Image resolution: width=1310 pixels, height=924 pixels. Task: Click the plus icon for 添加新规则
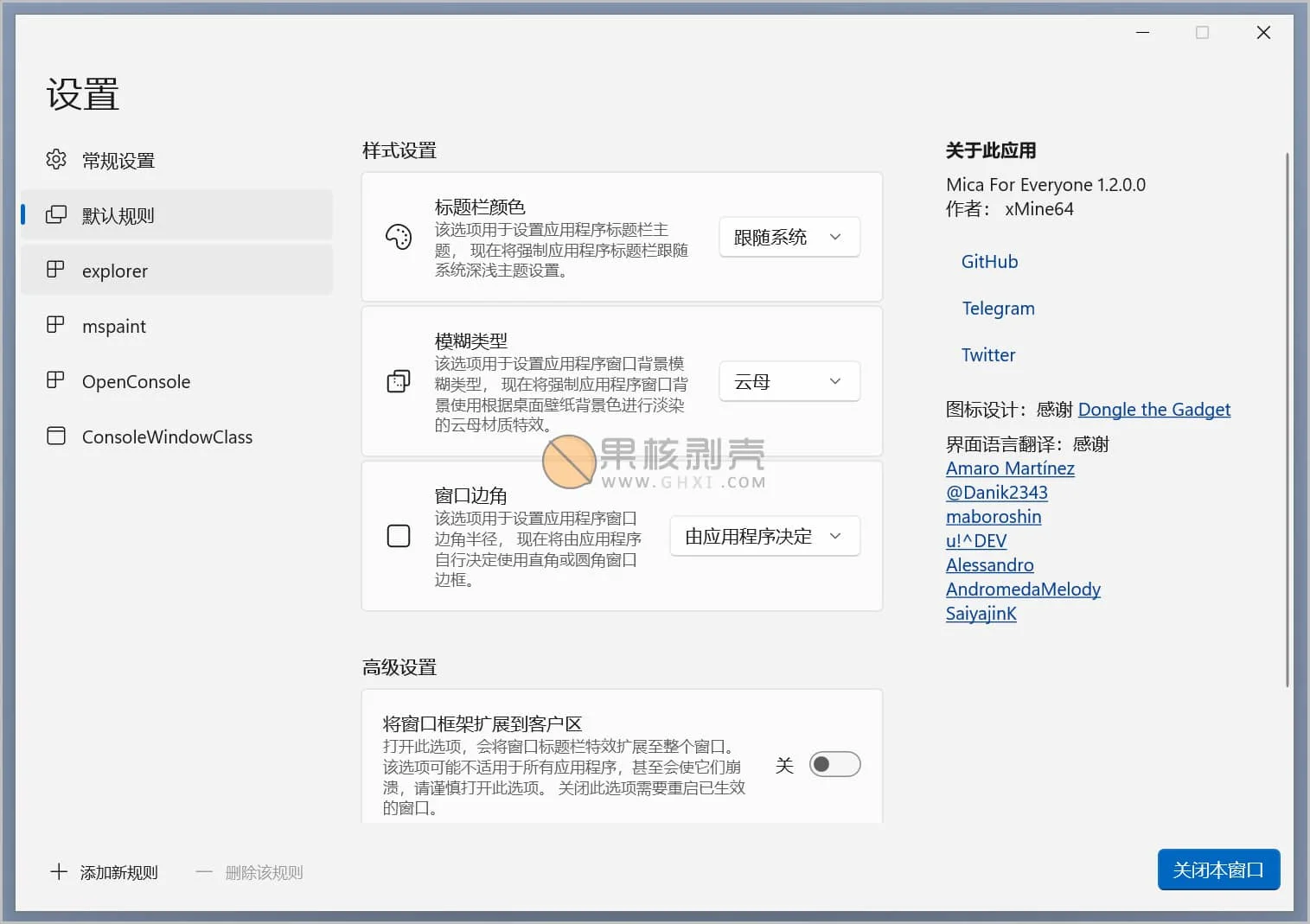[58, 871]
